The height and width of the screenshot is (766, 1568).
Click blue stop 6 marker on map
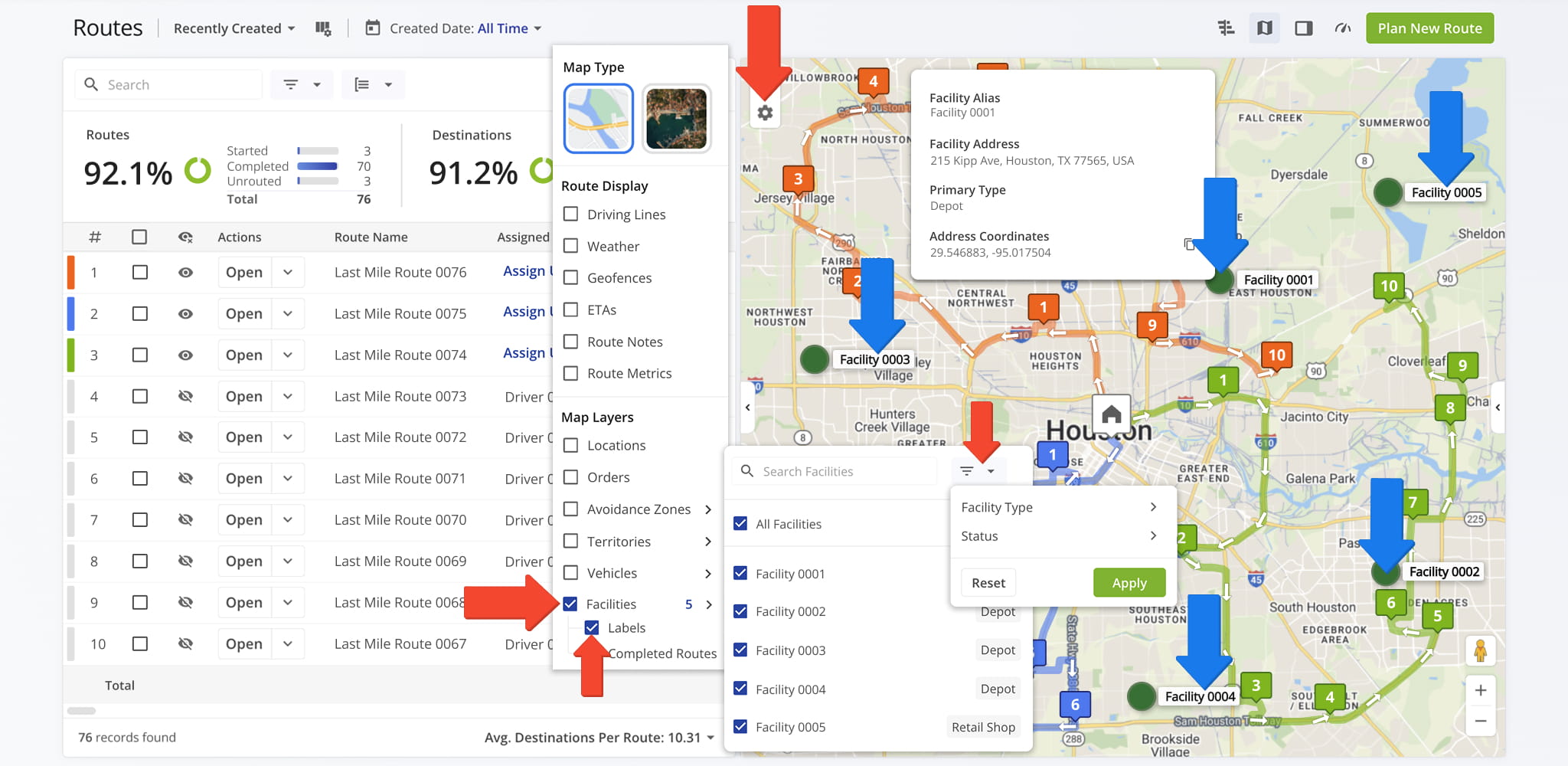click(1075, 705)
